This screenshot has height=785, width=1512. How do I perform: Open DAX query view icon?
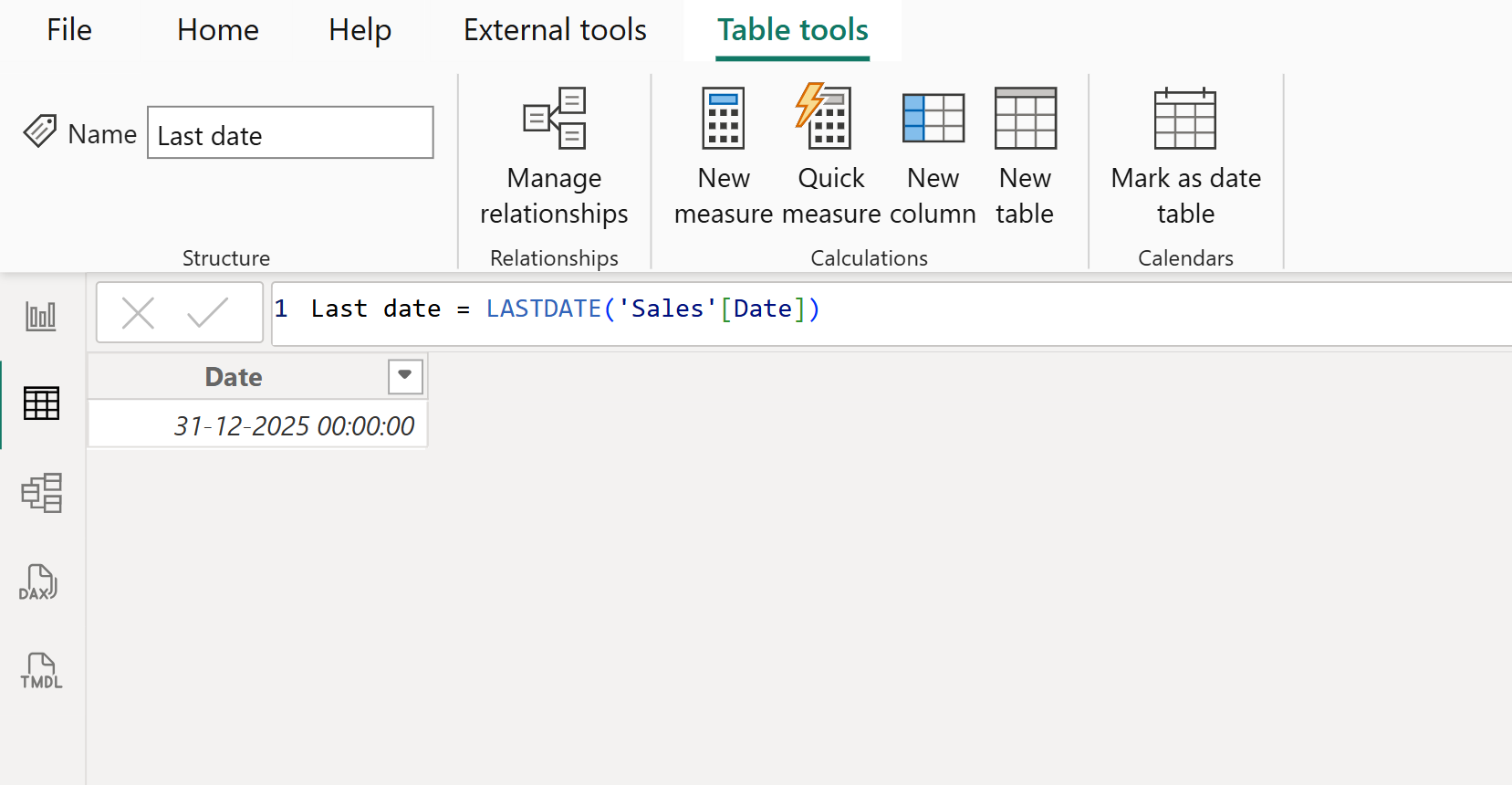coord(39,582)
